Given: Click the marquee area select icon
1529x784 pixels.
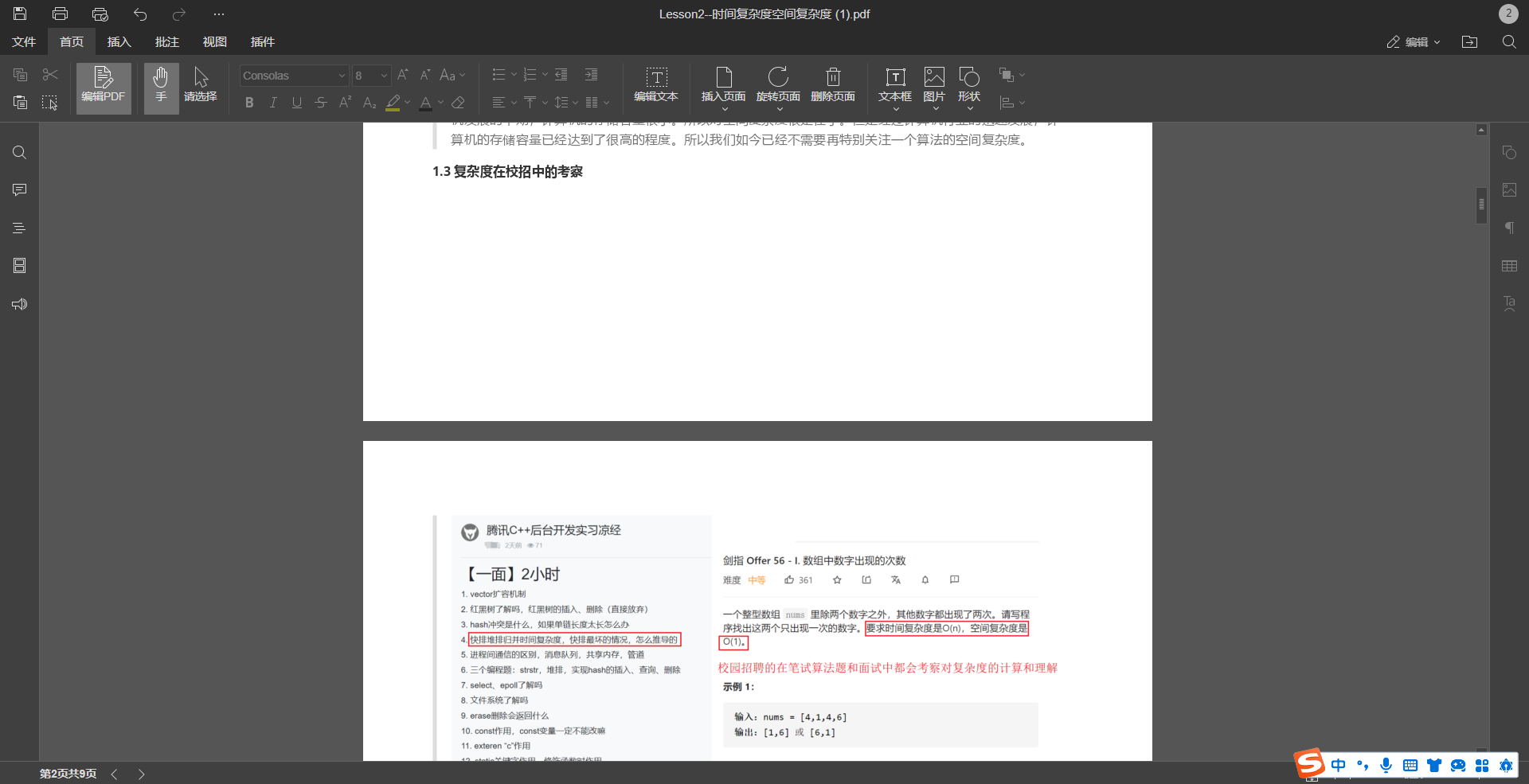Looking at the screenshot, I should coord(50,102).
